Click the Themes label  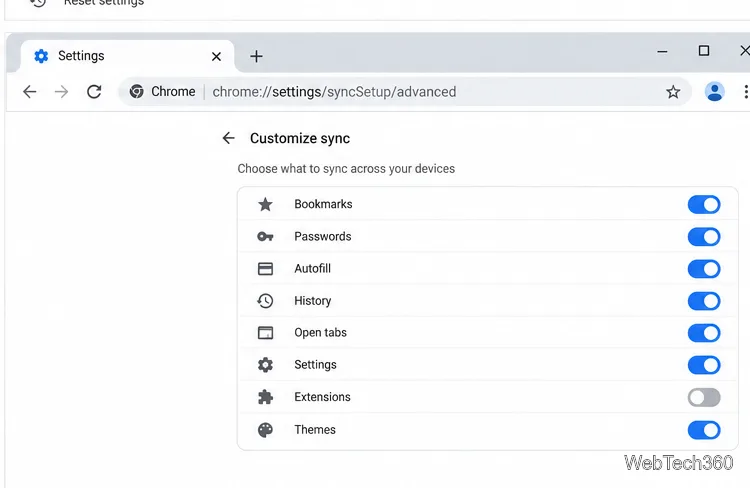[315, 429]
